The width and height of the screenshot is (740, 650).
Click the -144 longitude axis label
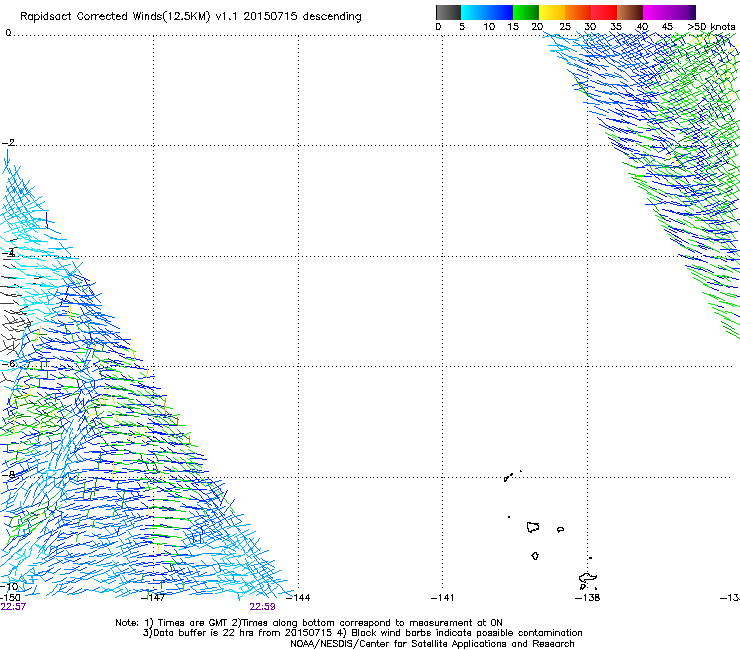click(x=298, y=598)
